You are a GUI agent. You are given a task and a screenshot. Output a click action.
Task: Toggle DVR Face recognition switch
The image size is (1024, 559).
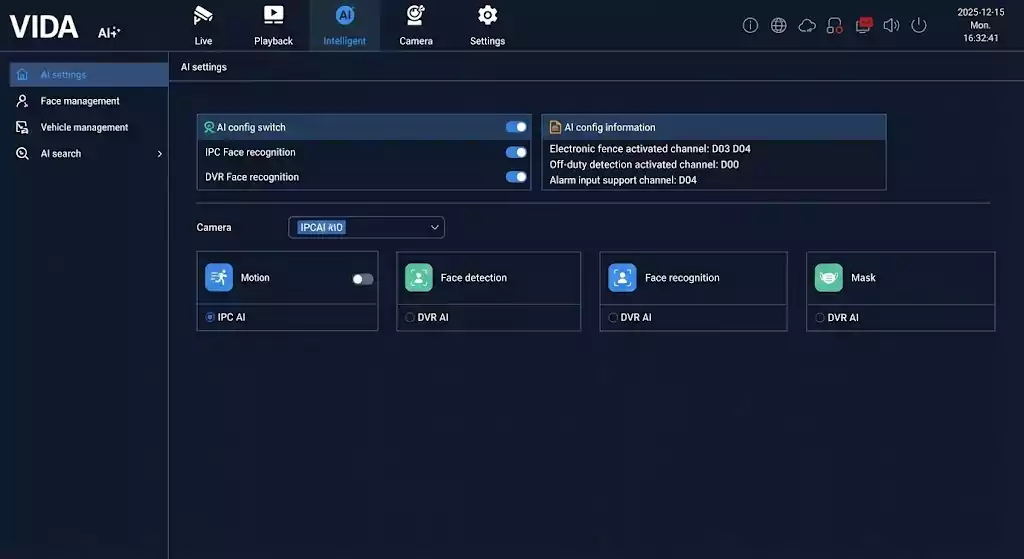[x=516, y=177]
